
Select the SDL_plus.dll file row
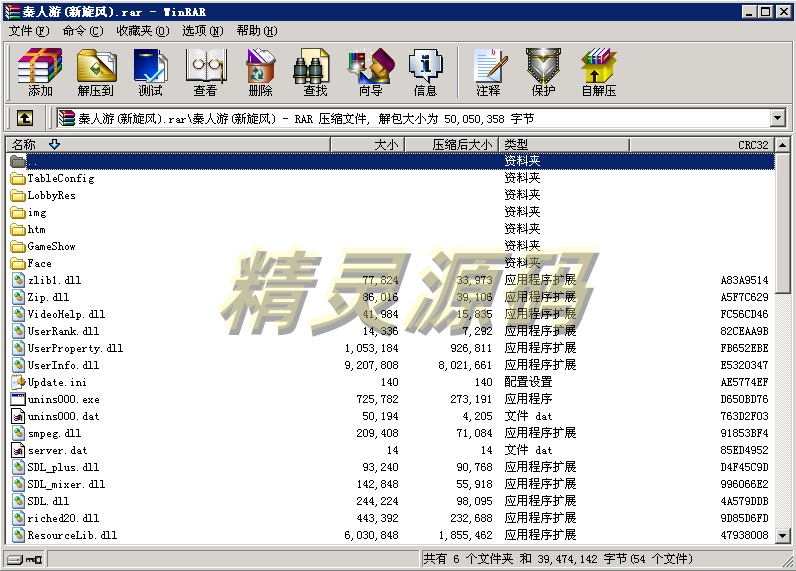[x=392, y=467]
